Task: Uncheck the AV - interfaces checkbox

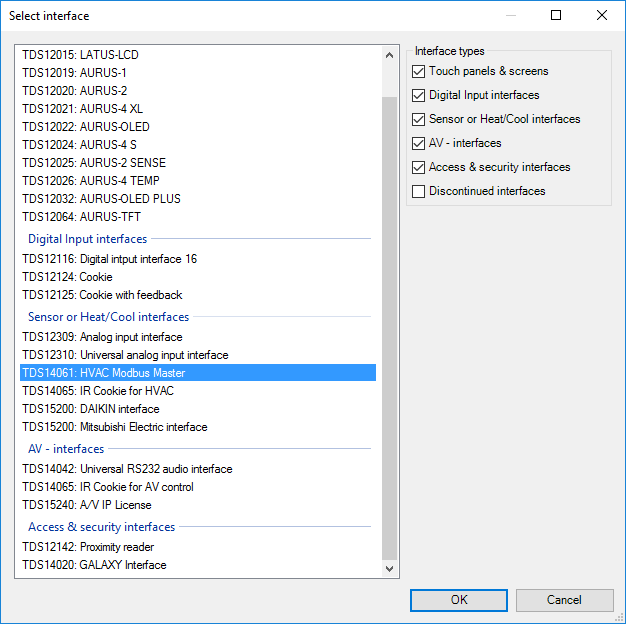Action: point(419,143)
